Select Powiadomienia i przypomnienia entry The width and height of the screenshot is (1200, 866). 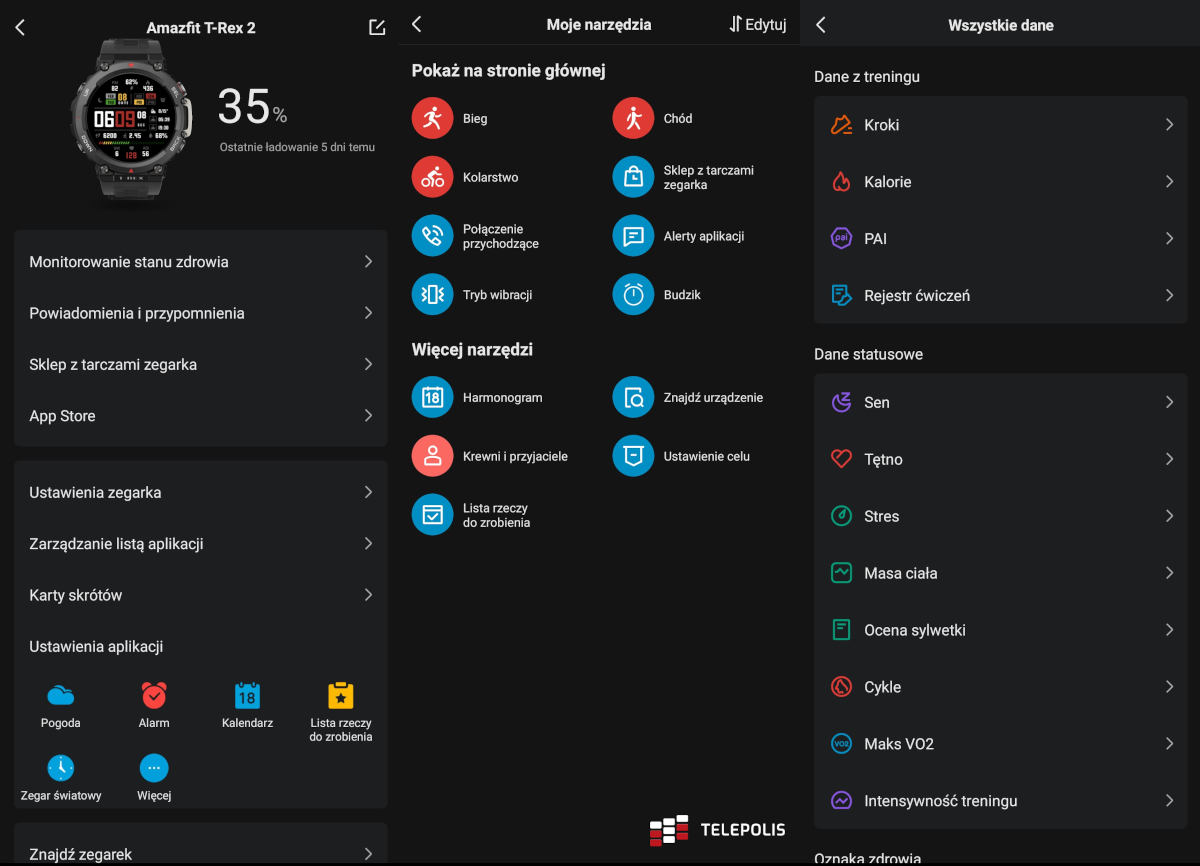(x=200, y=313)
